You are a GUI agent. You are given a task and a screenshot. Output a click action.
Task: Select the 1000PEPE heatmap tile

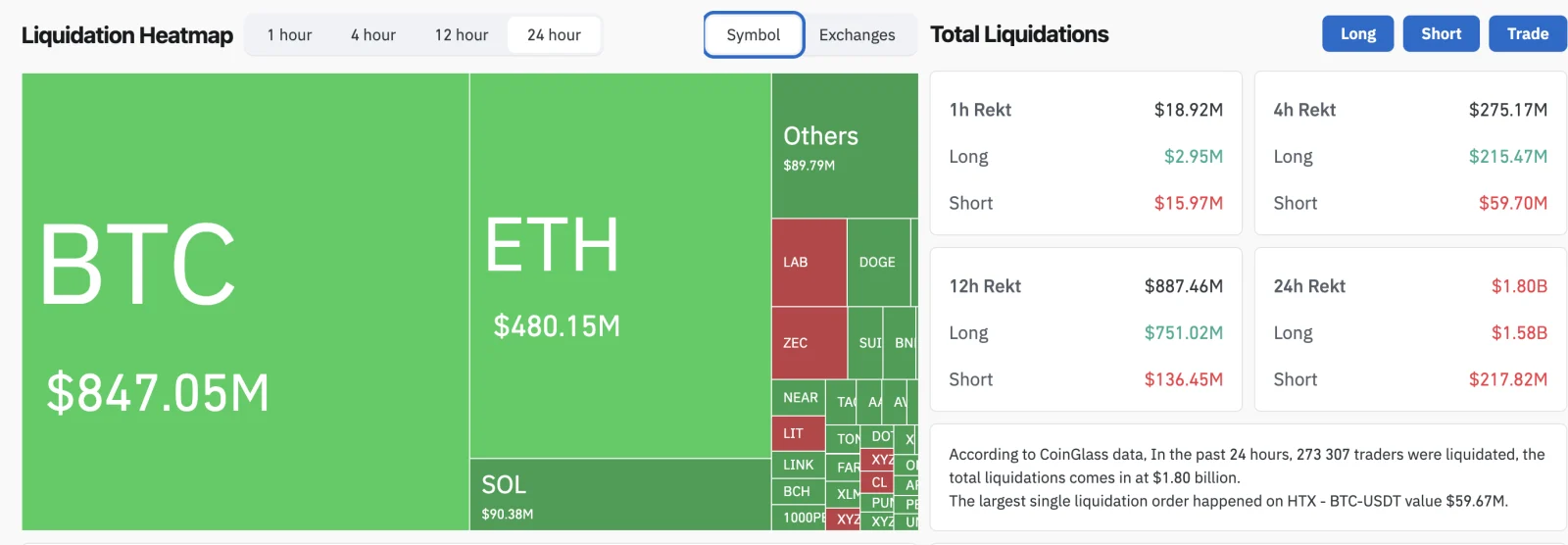click(x=799, y=518)
